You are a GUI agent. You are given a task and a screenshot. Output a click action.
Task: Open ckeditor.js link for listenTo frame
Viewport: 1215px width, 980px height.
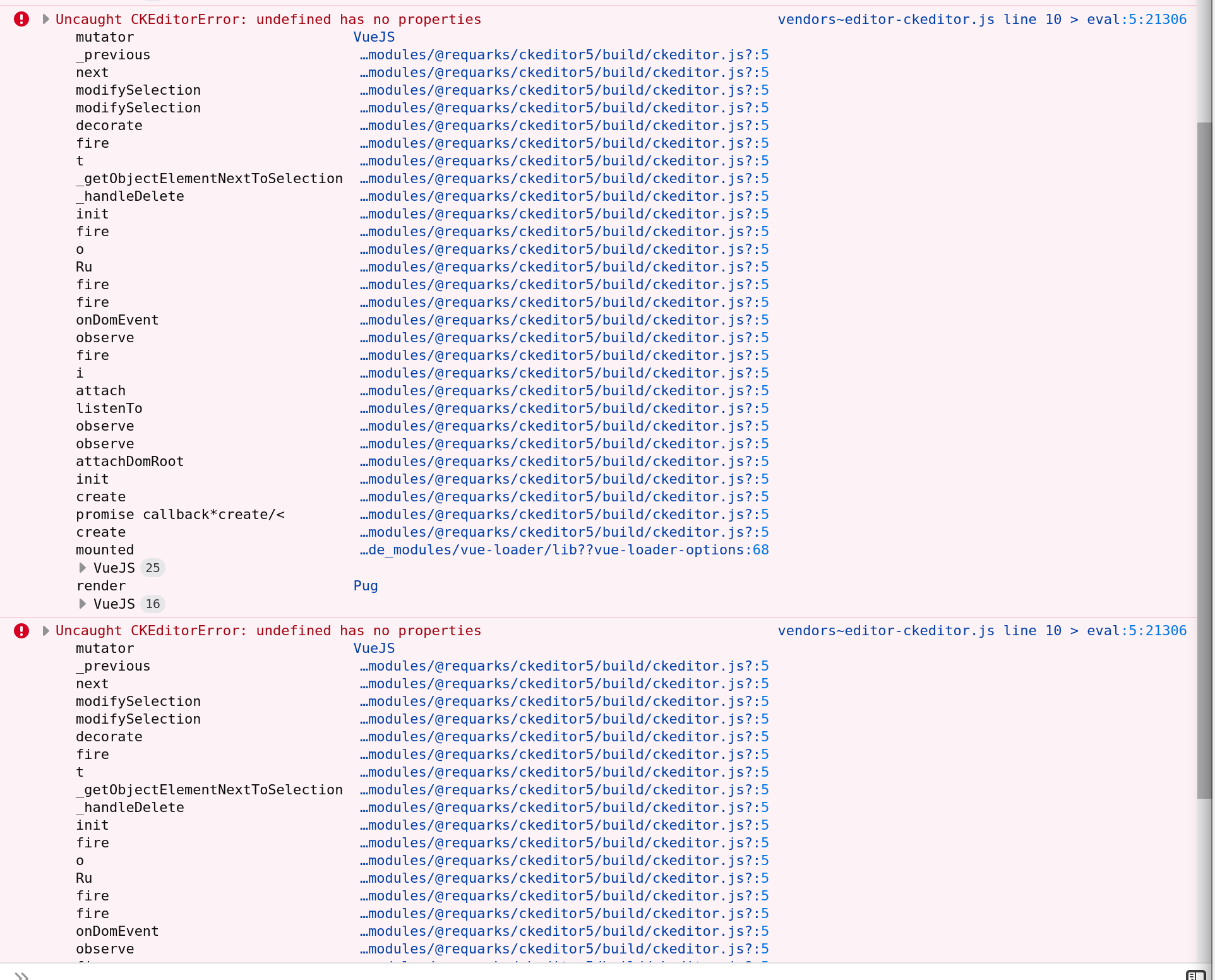point(564,409)
